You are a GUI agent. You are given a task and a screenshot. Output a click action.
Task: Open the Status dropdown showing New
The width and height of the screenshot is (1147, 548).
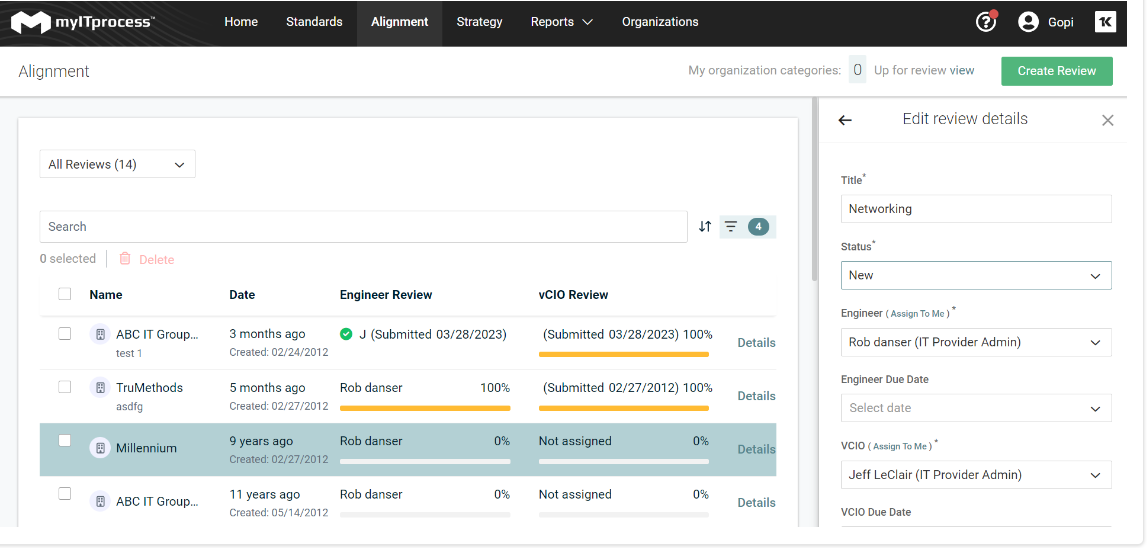click(976, 275)
